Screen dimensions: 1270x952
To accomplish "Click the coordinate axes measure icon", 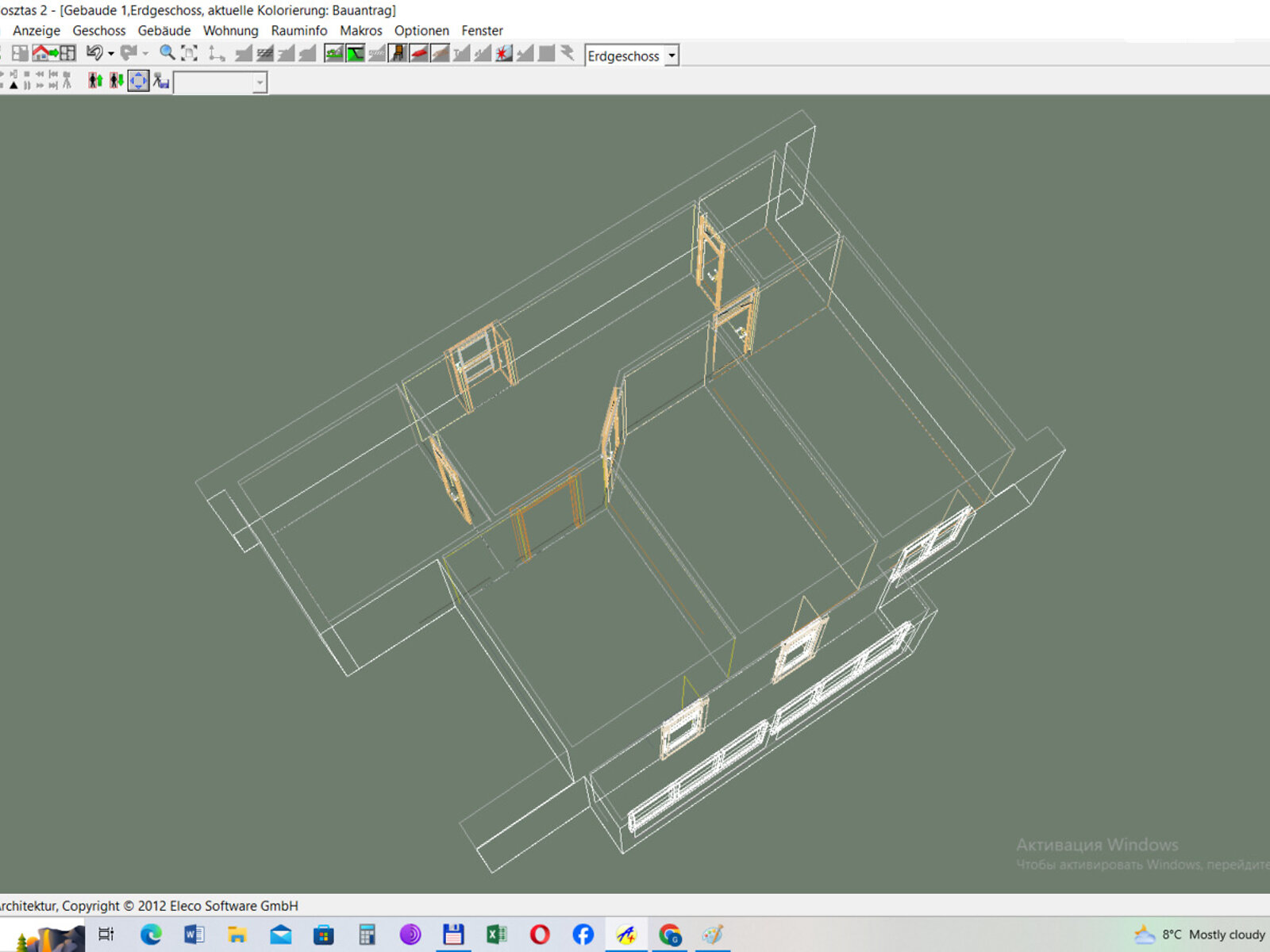I will pyautogui.click(x=217, y=53).
